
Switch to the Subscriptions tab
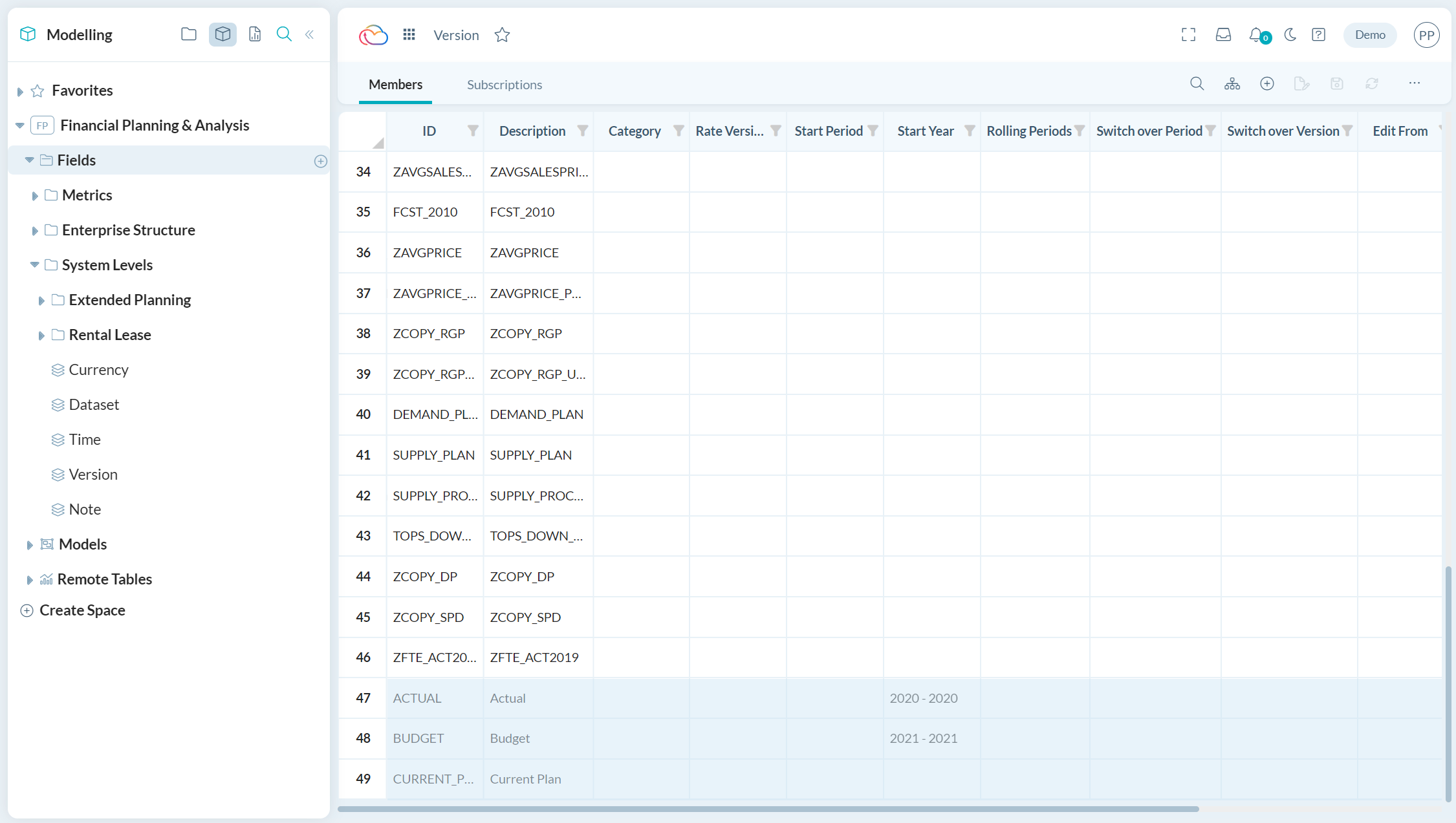coord(504,84)
